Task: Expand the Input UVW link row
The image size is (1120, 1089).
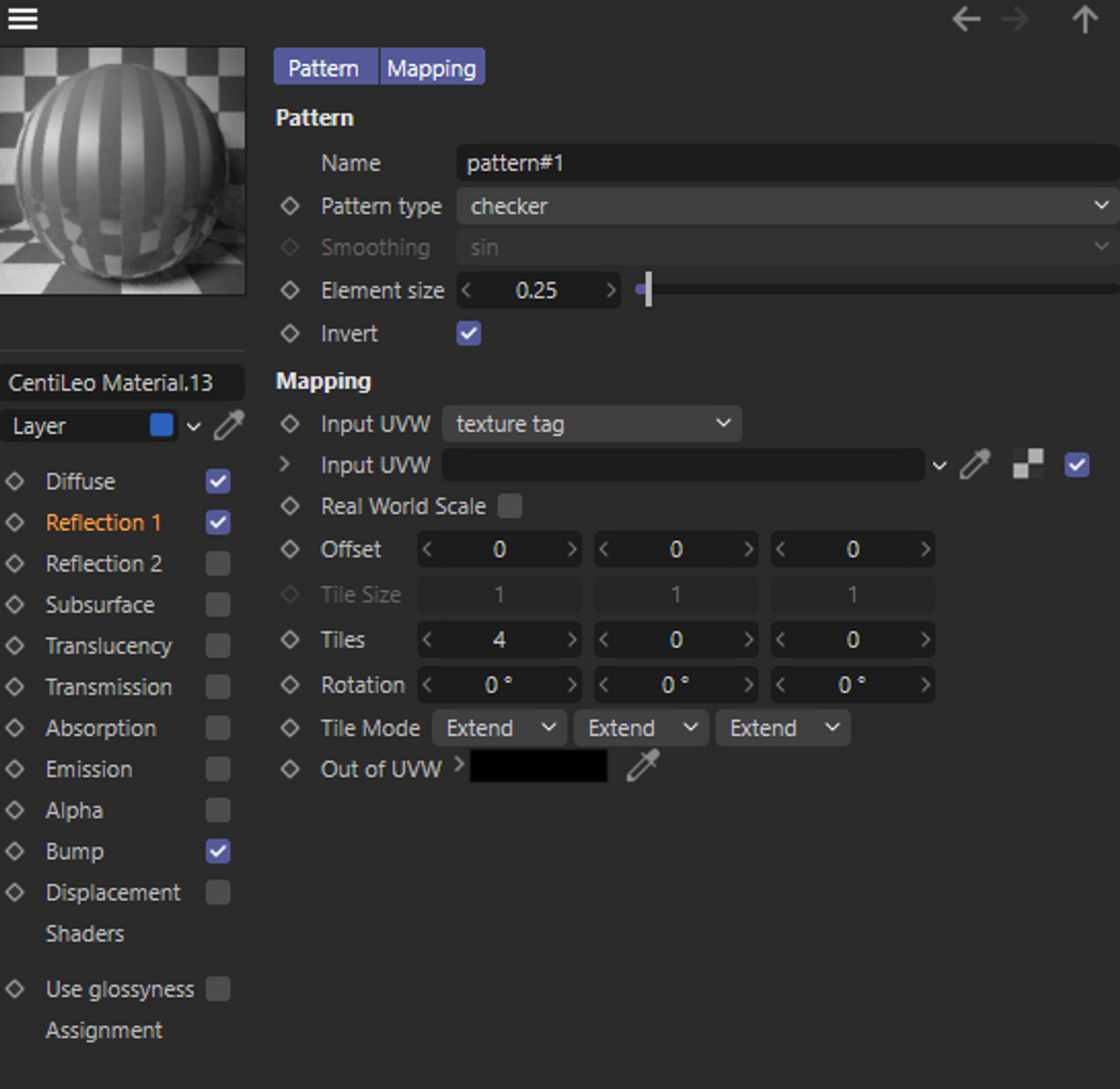Action: pos(285,464)
